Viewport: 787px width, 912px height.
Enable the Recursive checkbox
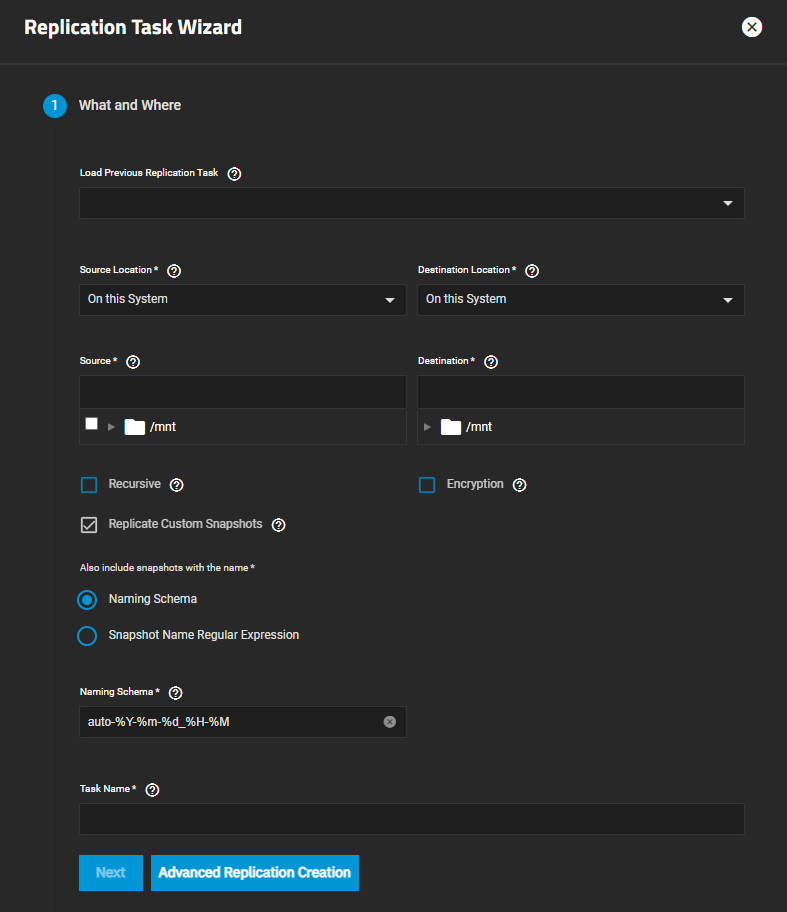pyautogui.click(x=89, y=485)
